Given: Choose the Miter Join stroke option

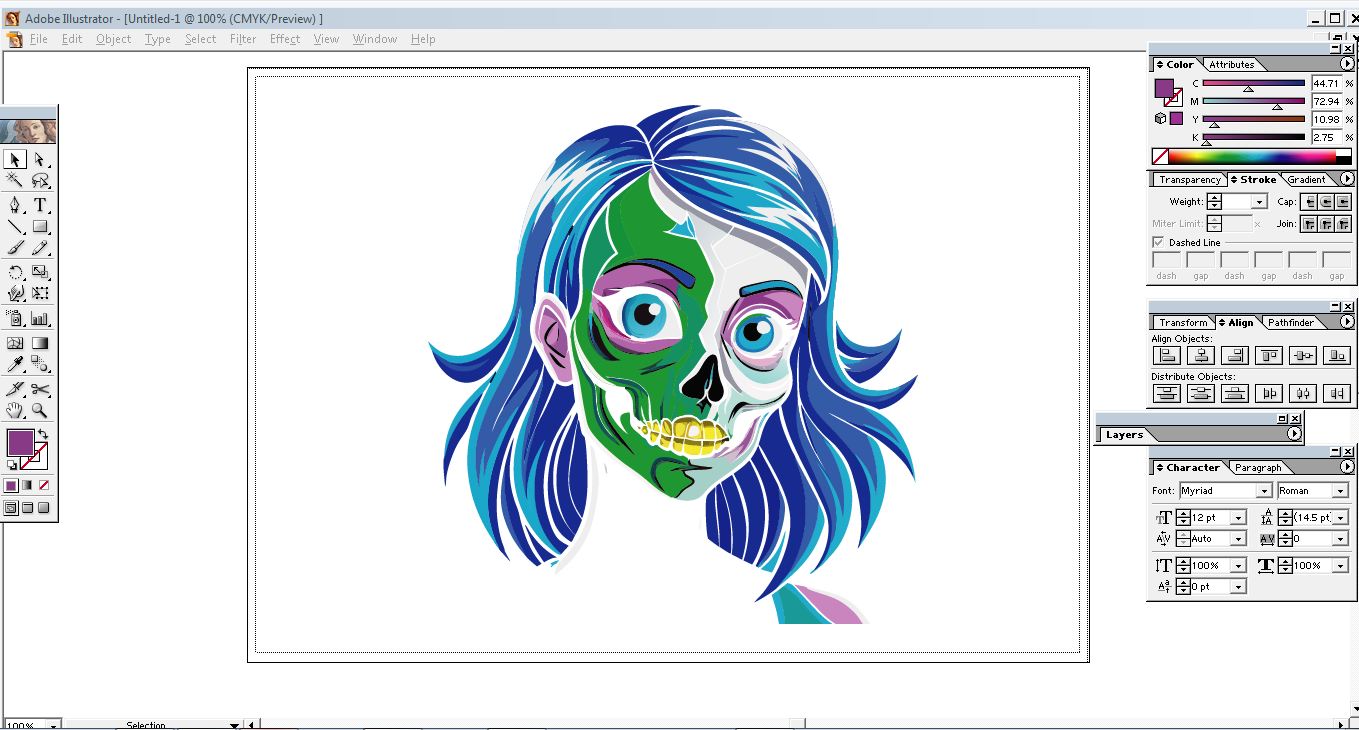Looking at the screenshot, I should coord(1309,224).
